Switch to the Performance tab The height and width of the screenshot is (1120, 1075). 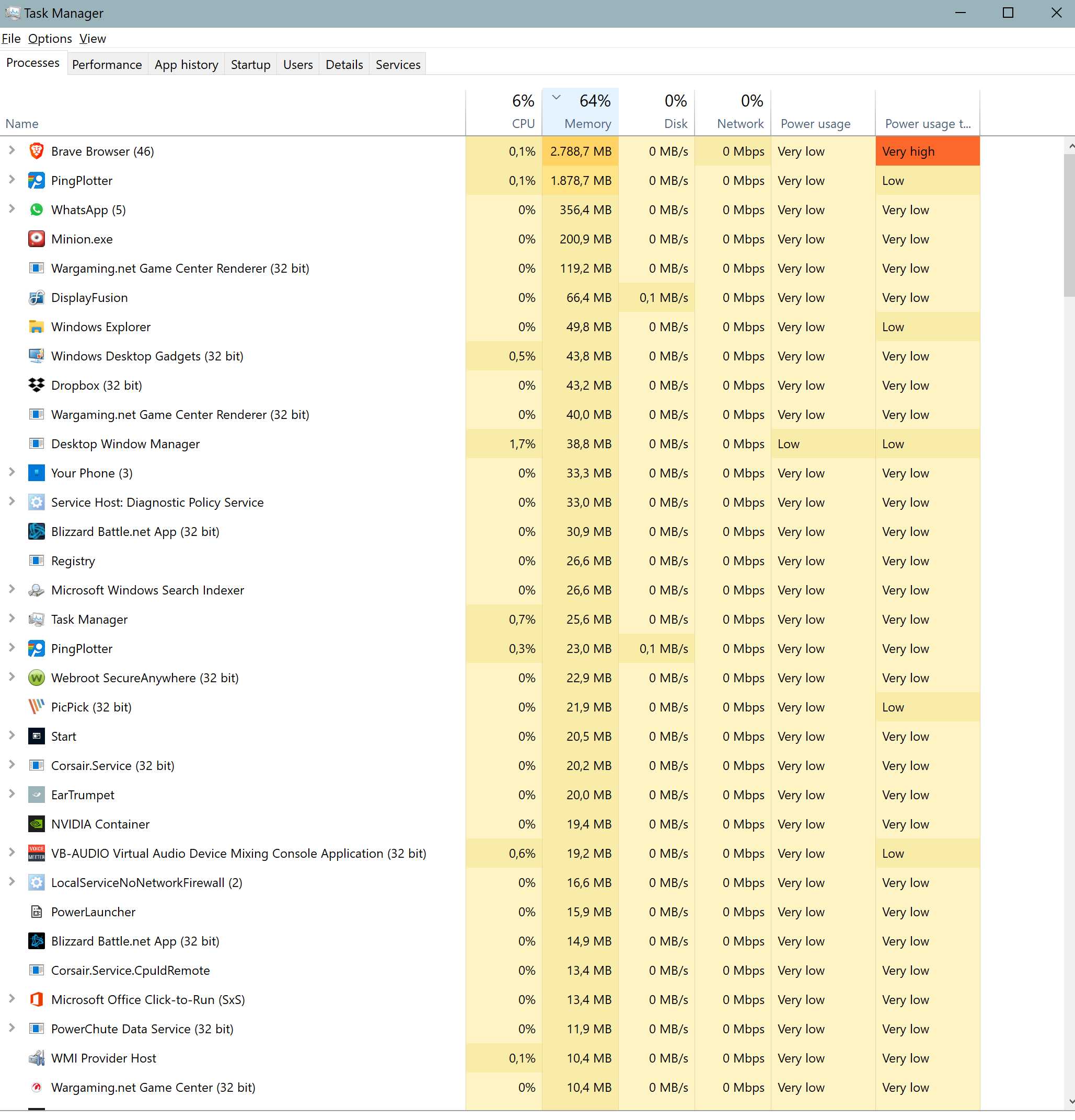pyautogui.click(x=107, y=65)
